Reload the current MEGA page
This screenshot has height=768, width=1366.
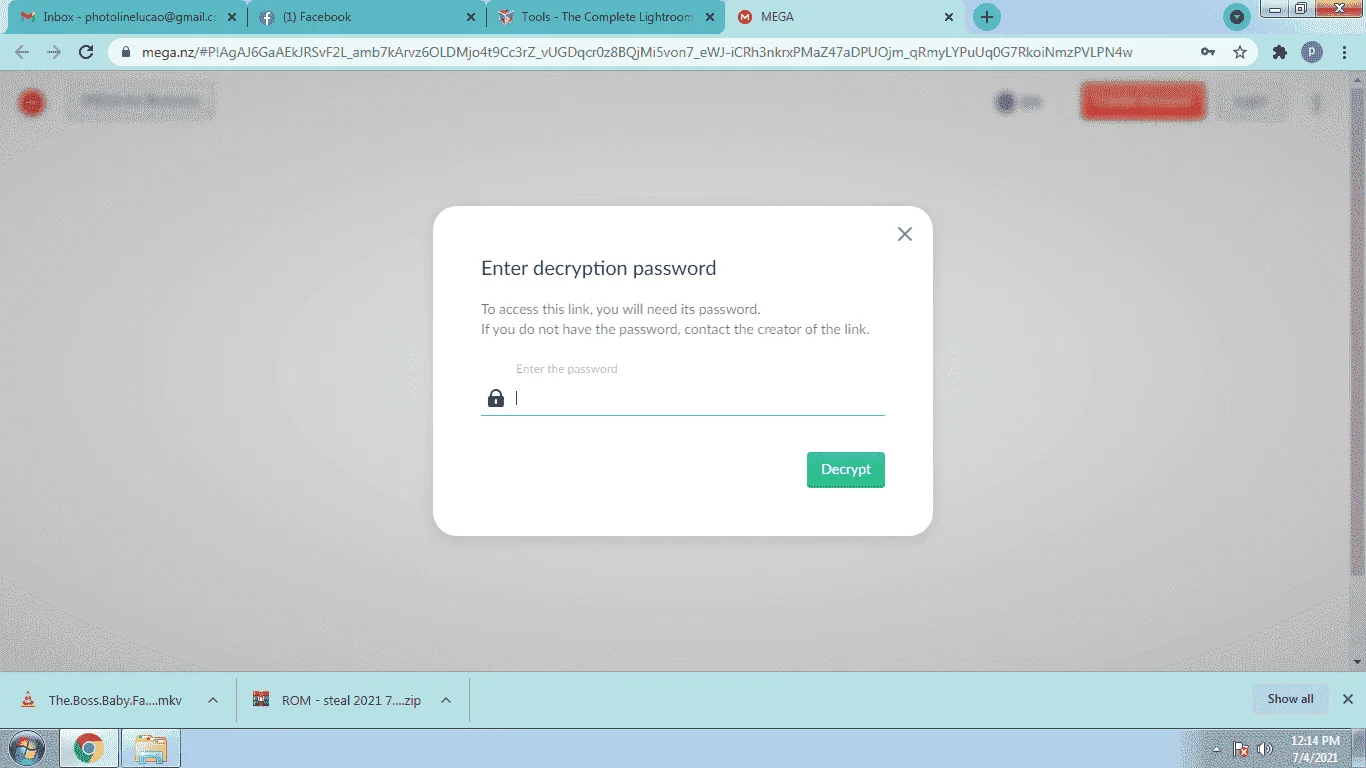pos(86,52)
